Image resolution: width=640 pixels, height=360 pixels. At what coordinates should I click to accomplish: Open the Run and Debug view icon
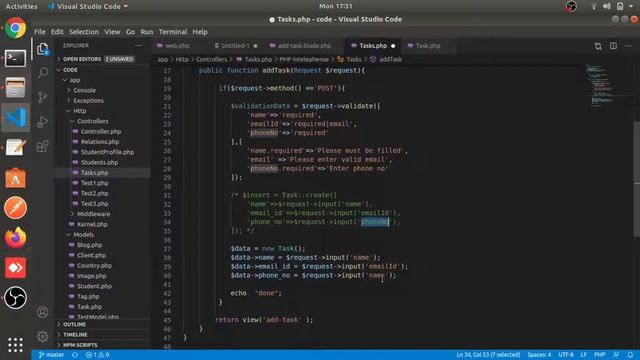click(43, 122)
